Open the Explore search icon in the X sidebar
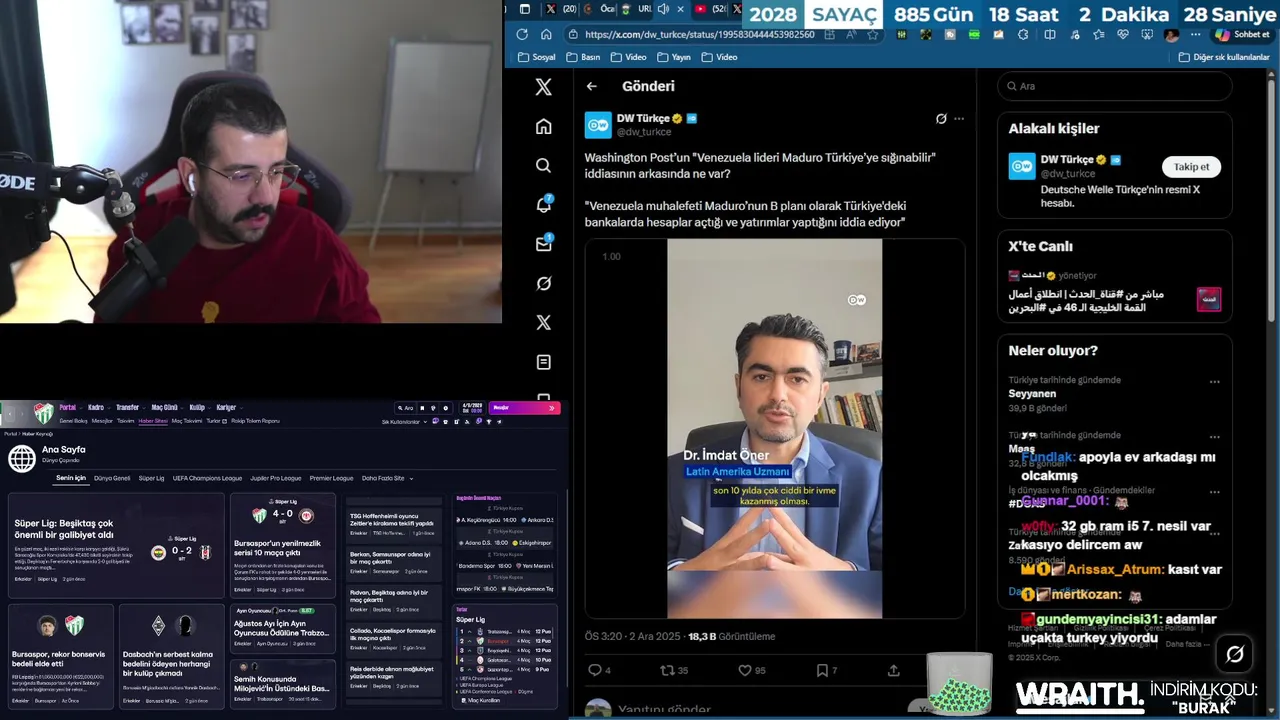Image resolution: width=1280 pixels, height=720 pixels. click(543, 165)
